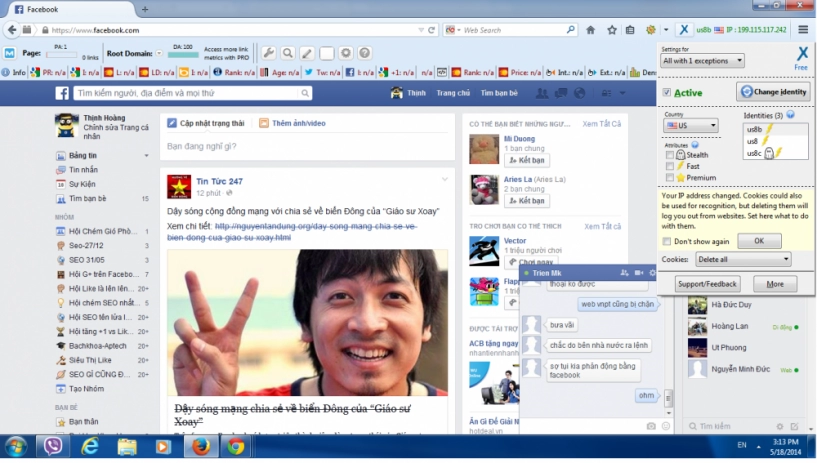Enable the Stealth attribute checkbox

[x=670, y=155]
